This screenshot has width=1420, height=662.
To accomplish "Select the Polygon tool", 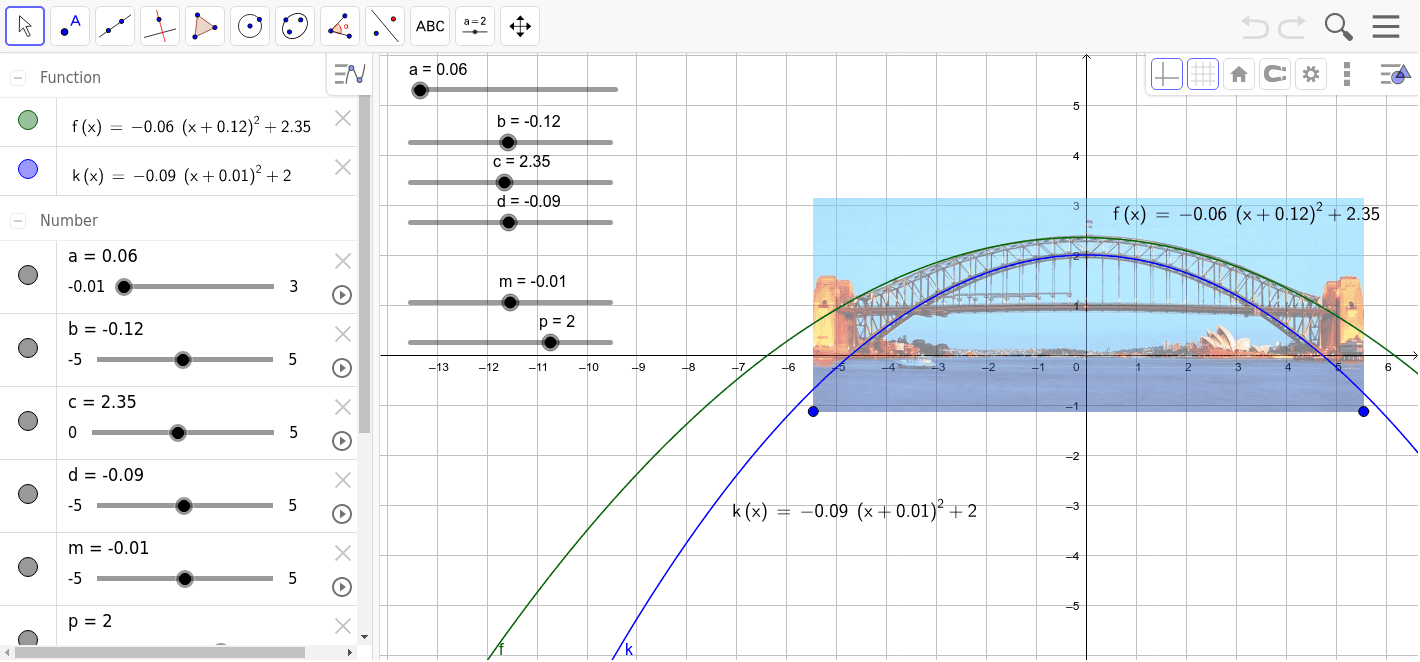I will click(205, 26).
